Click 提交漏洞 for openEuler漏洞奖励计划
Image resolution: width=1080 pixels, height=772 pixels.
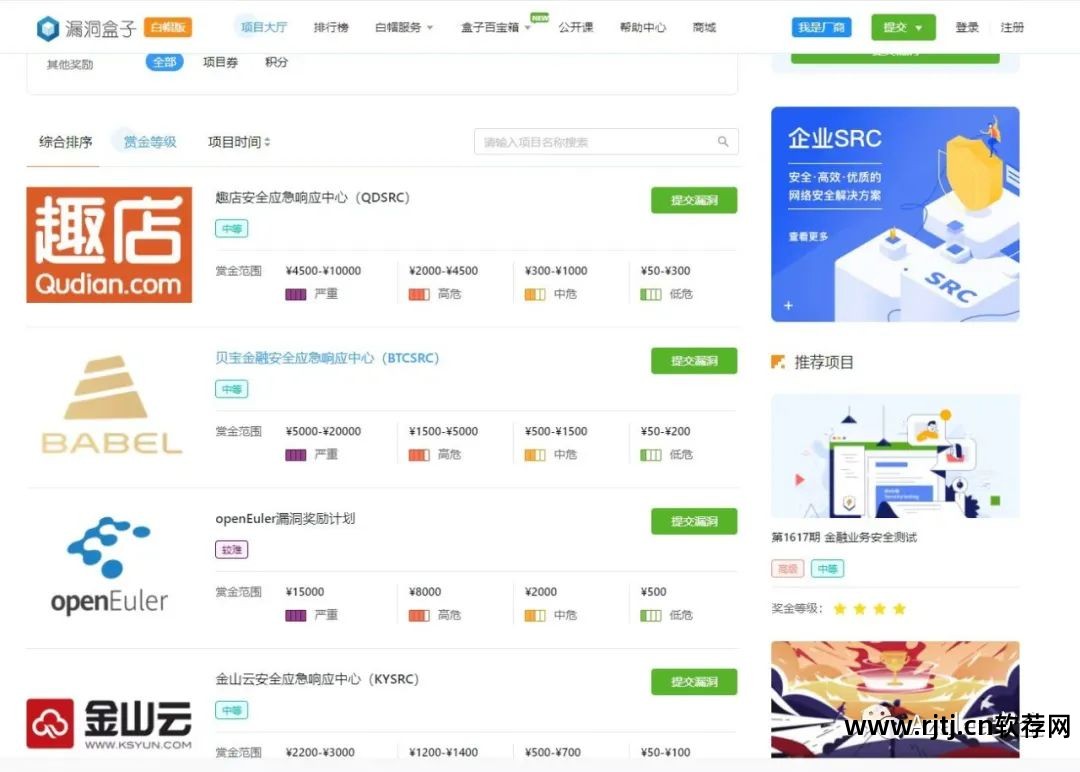(x=694, y=521)
